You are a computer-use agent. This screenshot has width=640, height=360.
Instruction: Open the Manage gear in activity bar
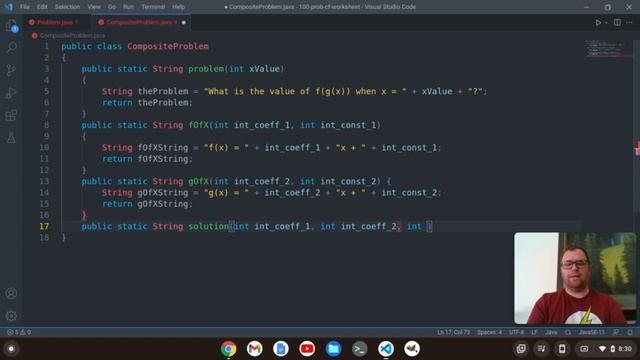coord(11,316)
